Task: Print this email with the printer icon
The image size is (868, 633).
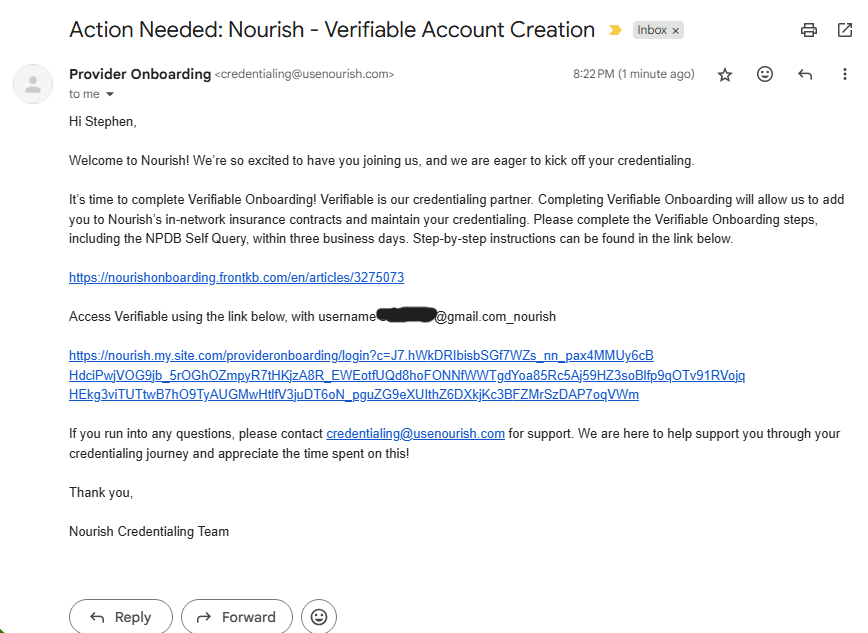Action: click(809, 30)
